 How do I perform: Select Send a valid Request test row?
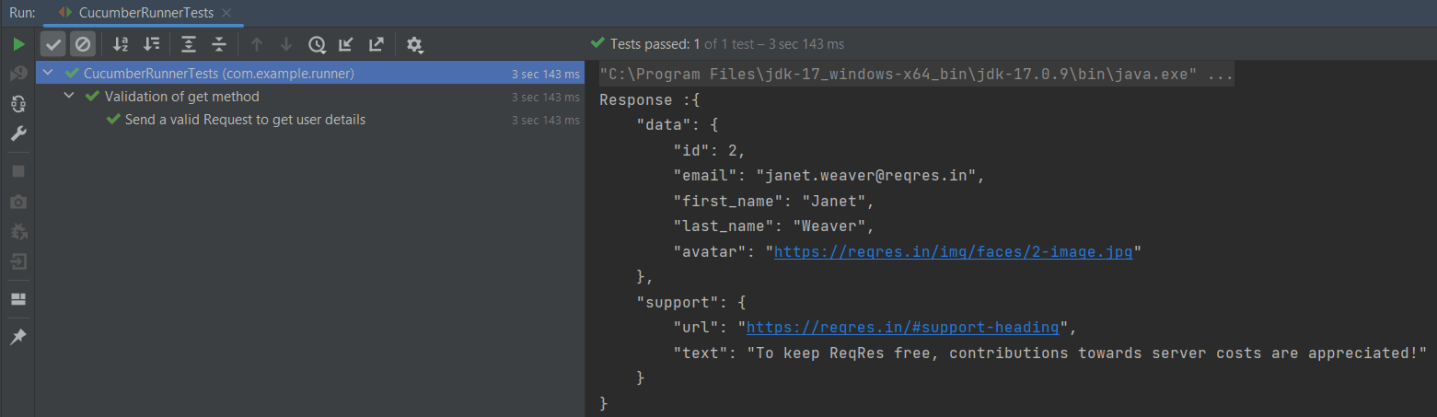pos(310,120)
